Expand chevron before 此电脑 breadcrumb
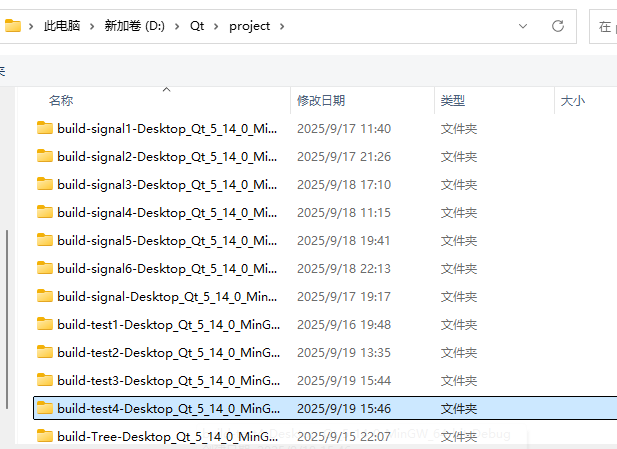617x449 pixels. tap(31, 26)
